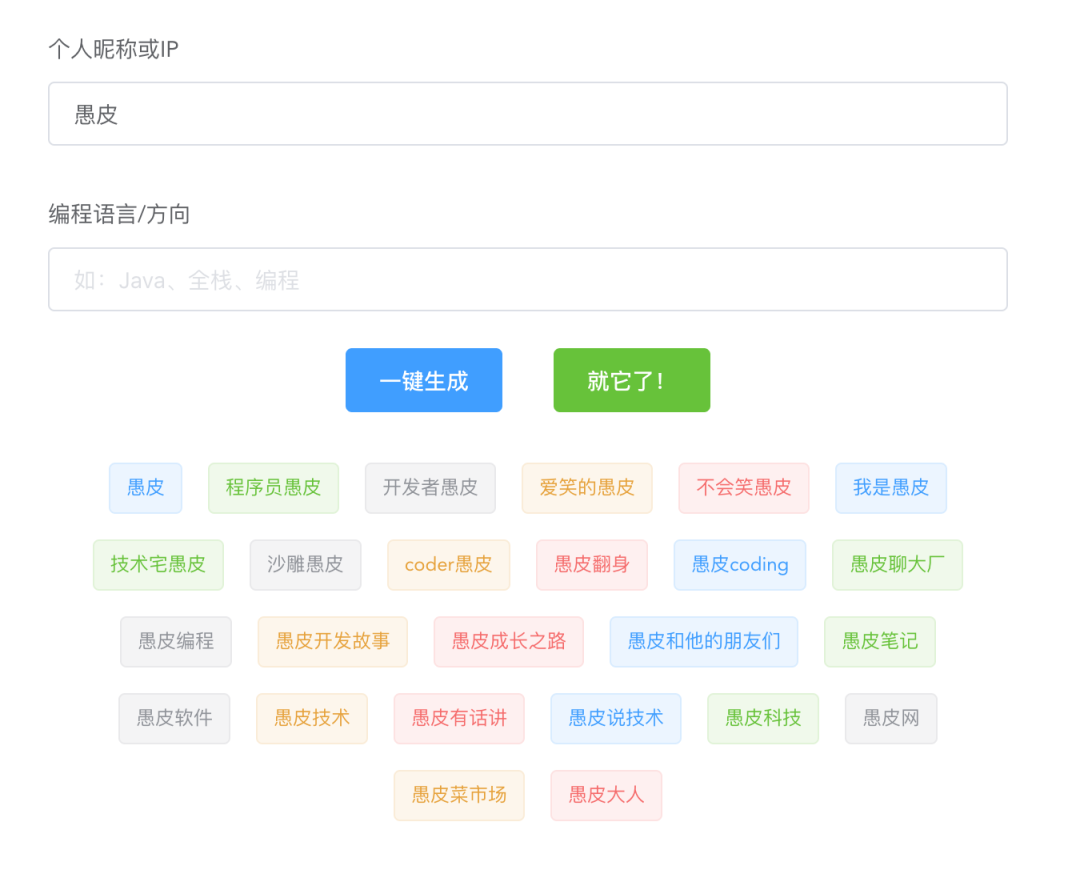The image size is (1080, 890).
Task: Select the 技术宅愚皮 name tag
Action: coord(158,565)
